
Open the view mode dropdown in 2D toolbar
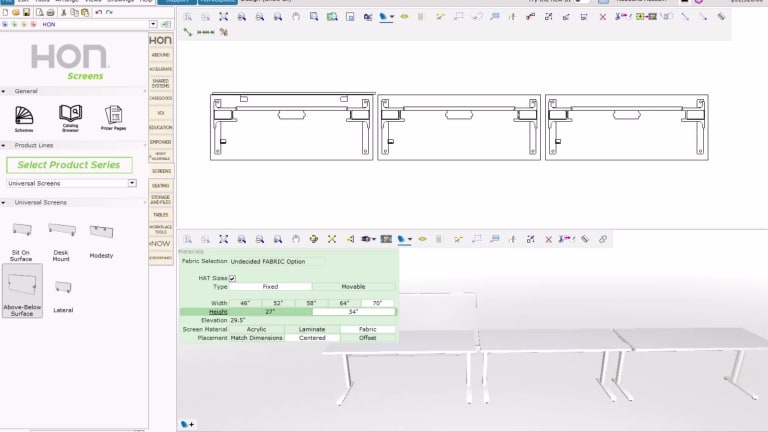(392, 17)
